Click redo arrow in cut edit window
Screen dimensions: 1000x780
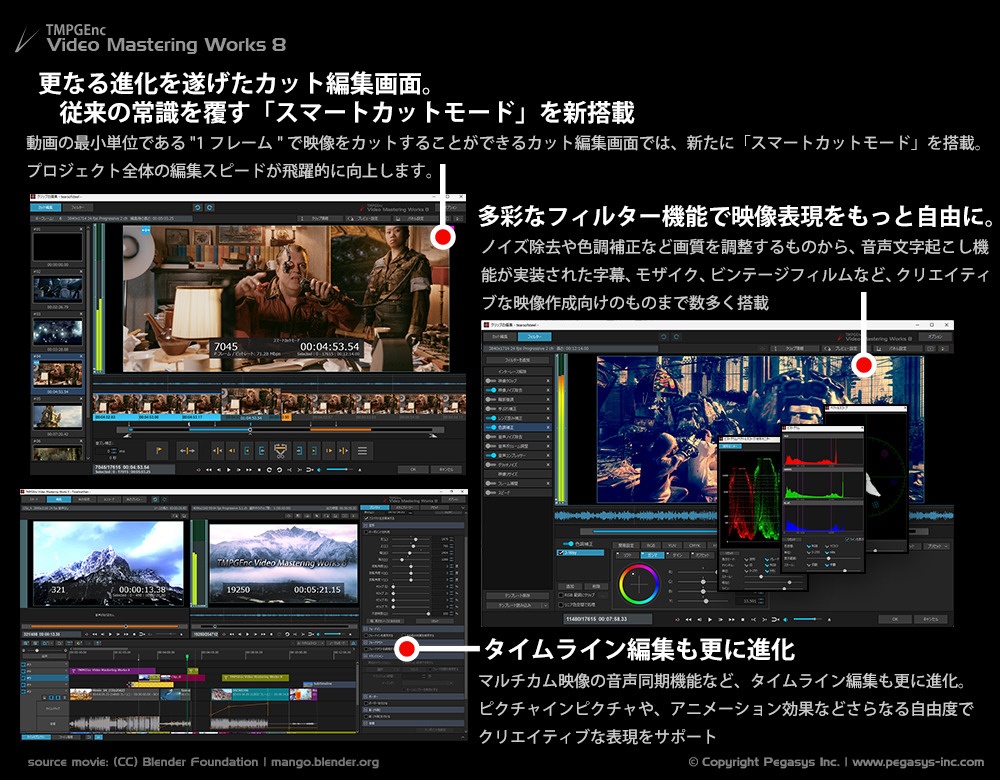(210, 207)
